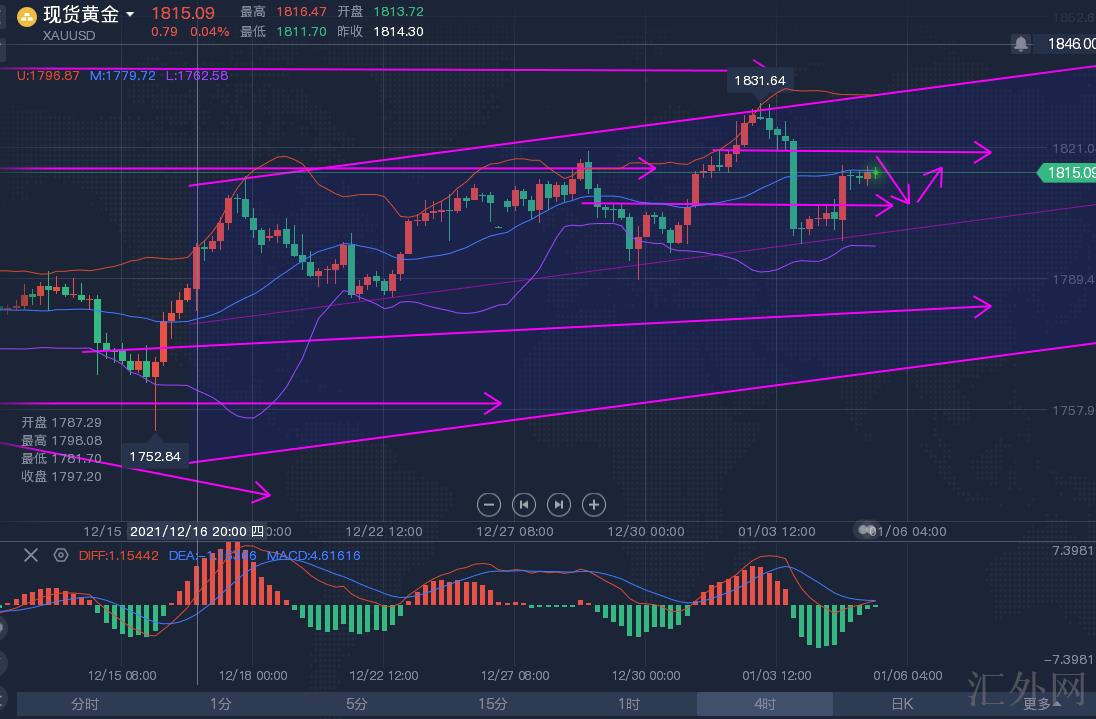Click the XAUUSD ticker text
This screenshot has height=719, width=1096.
68,35
